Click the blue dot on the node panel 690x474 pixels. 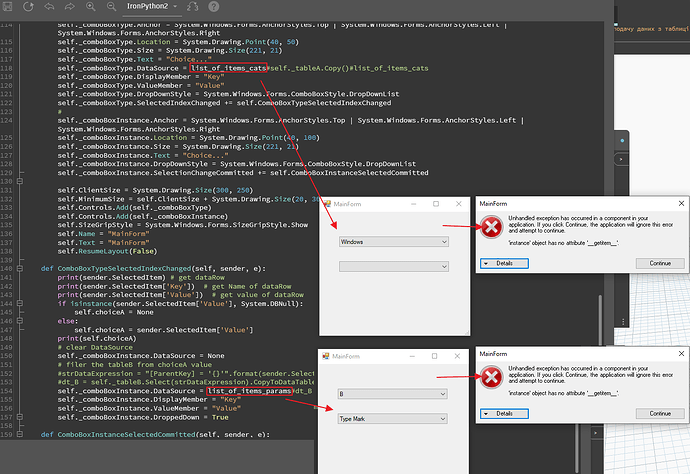coord(622,141)
